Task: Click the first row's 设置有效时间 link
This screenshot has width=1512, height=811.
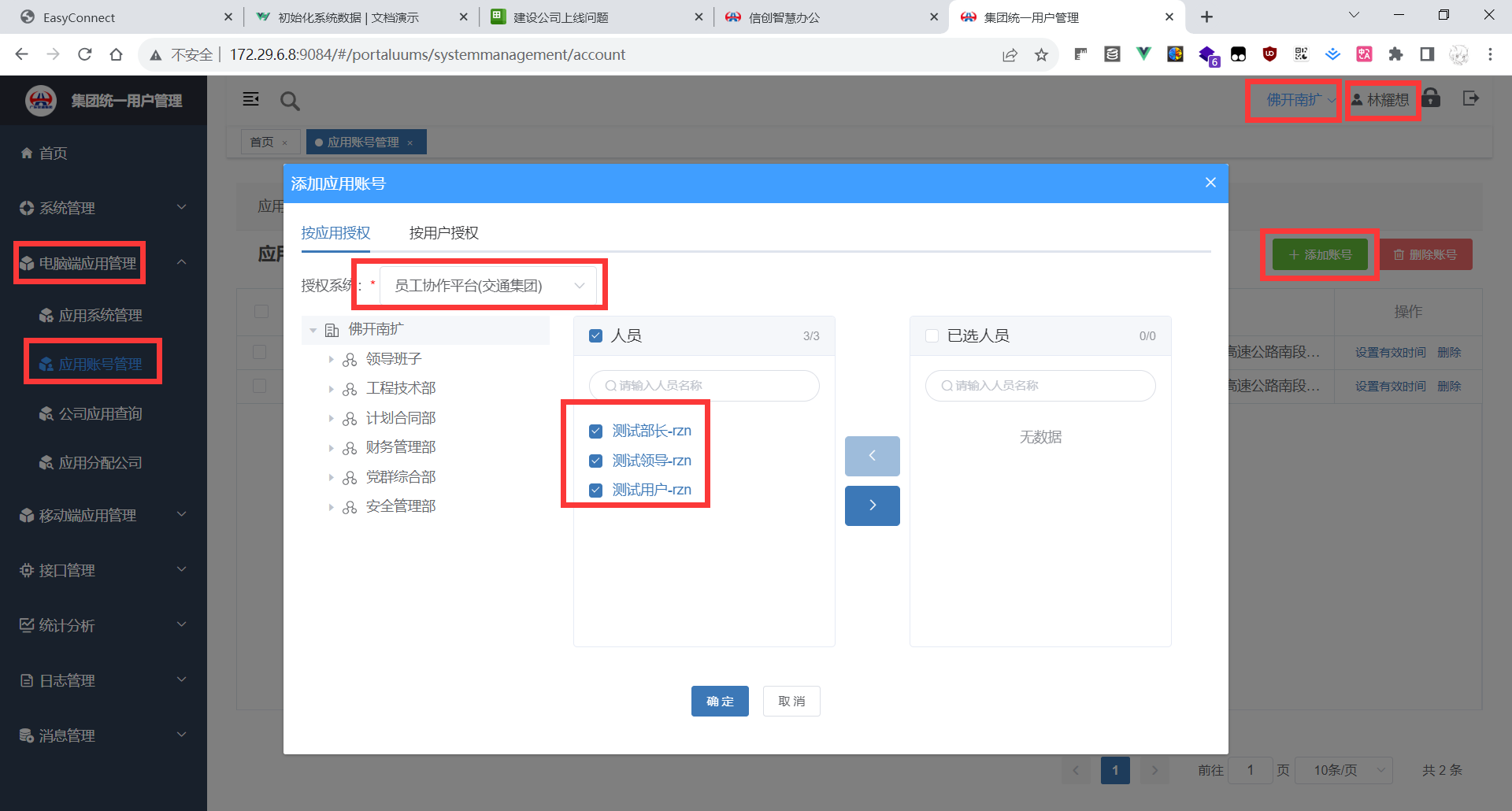Action: point(1390,353)
